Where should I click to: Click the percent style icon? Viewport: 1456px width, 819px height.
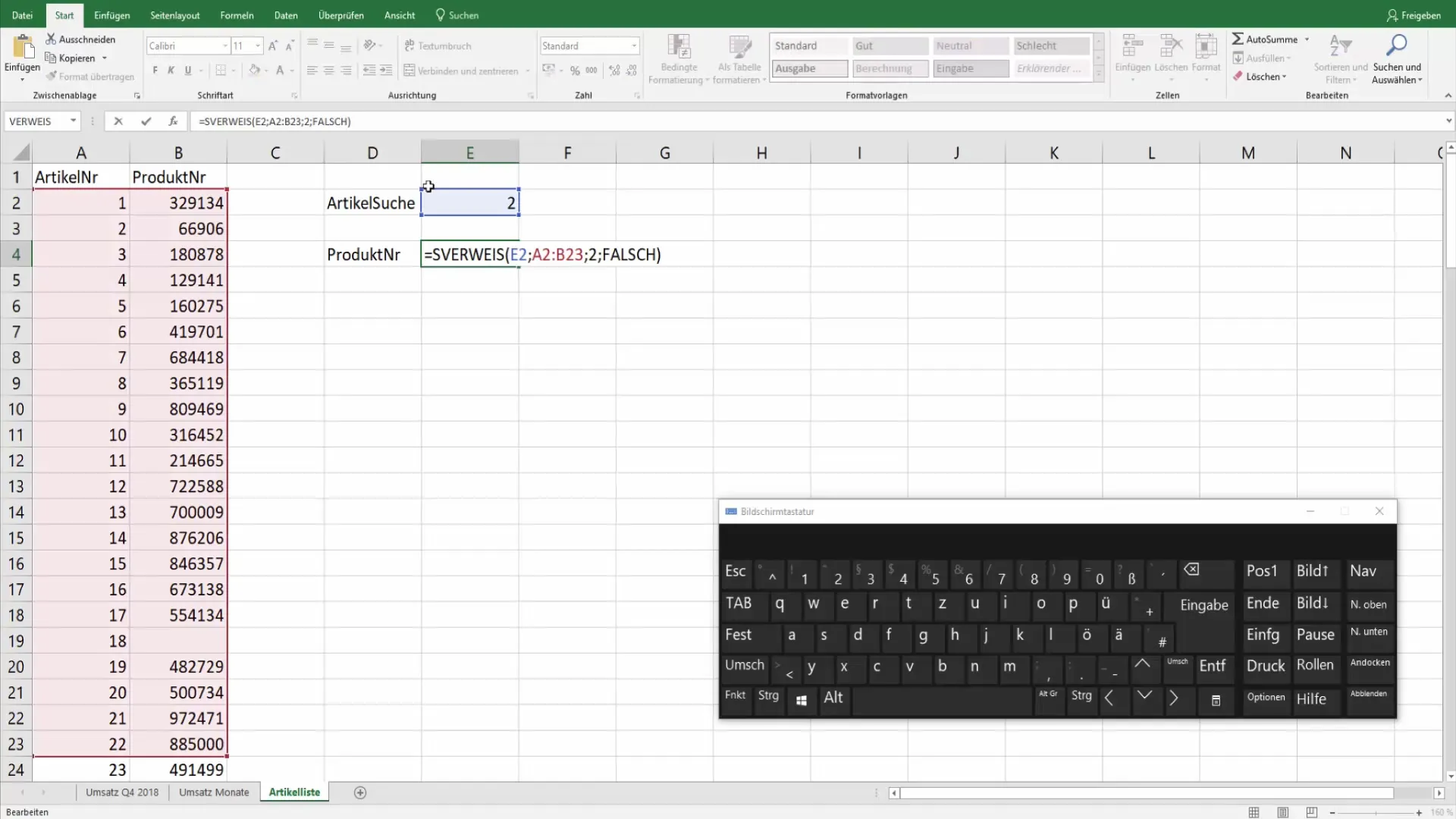pos(575,71)
